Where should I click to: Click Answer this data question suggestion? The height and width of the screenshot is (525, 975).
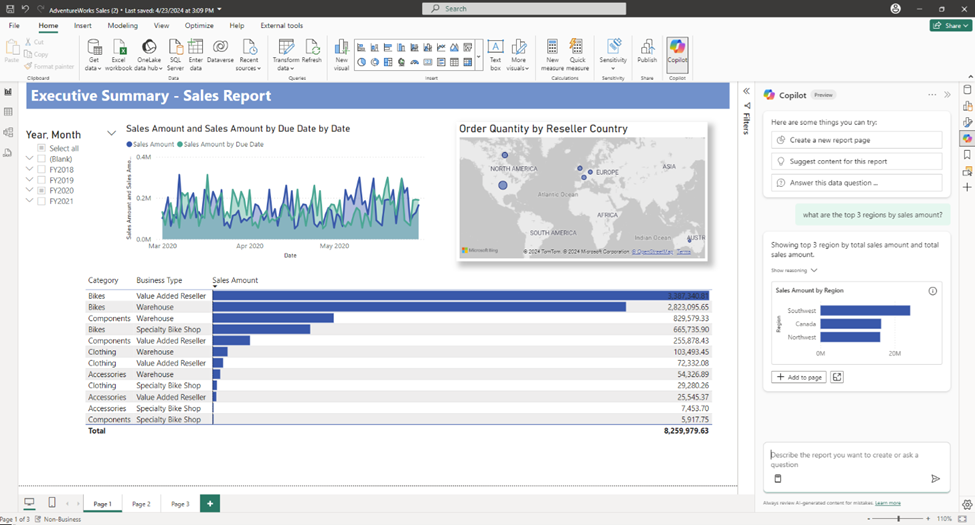pos(856,183)
